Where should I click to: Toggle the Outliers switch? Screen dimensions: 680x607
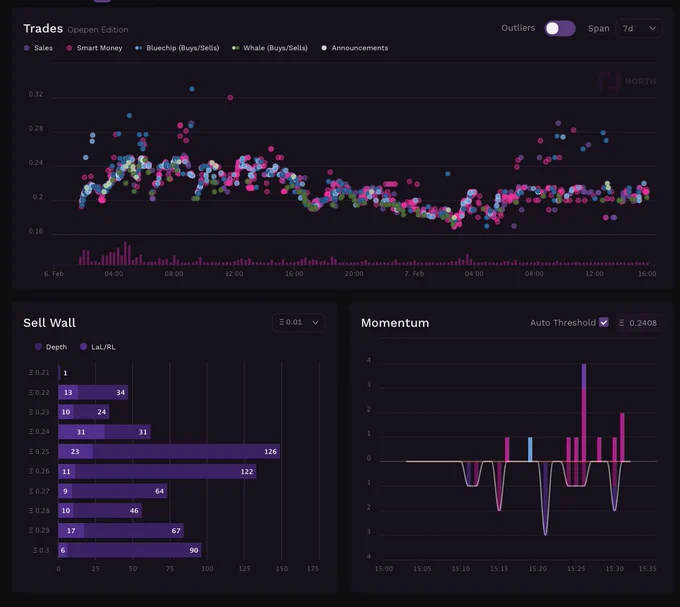coord(559,29)
